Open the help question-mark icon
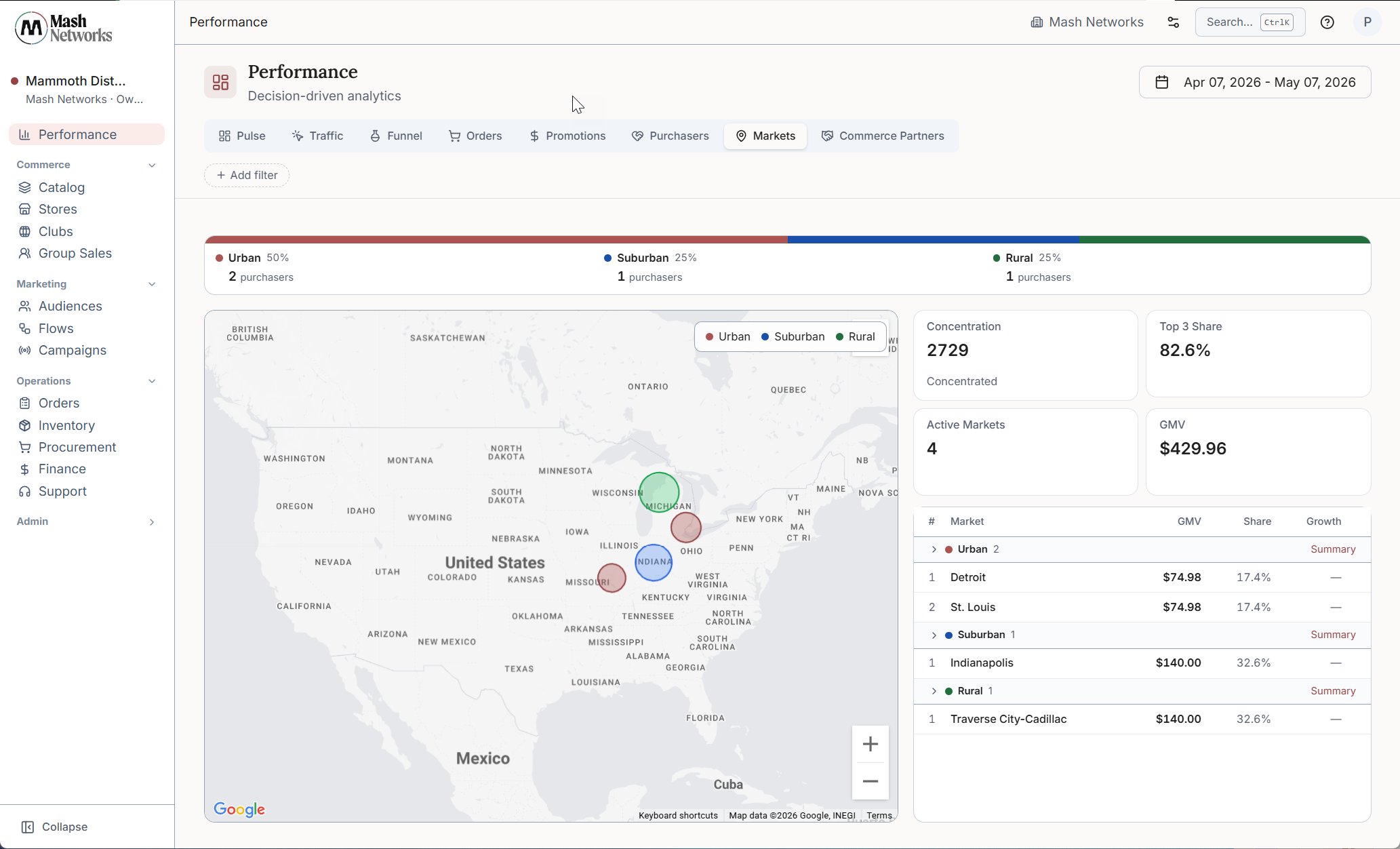1400x849 pixels. click(1327, 22)
